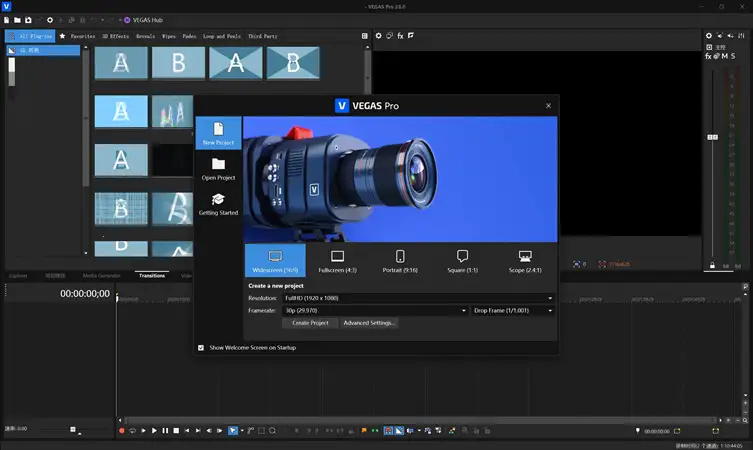
Task: Click Play From Start in transport bar
Action: [x=143, y=431]
